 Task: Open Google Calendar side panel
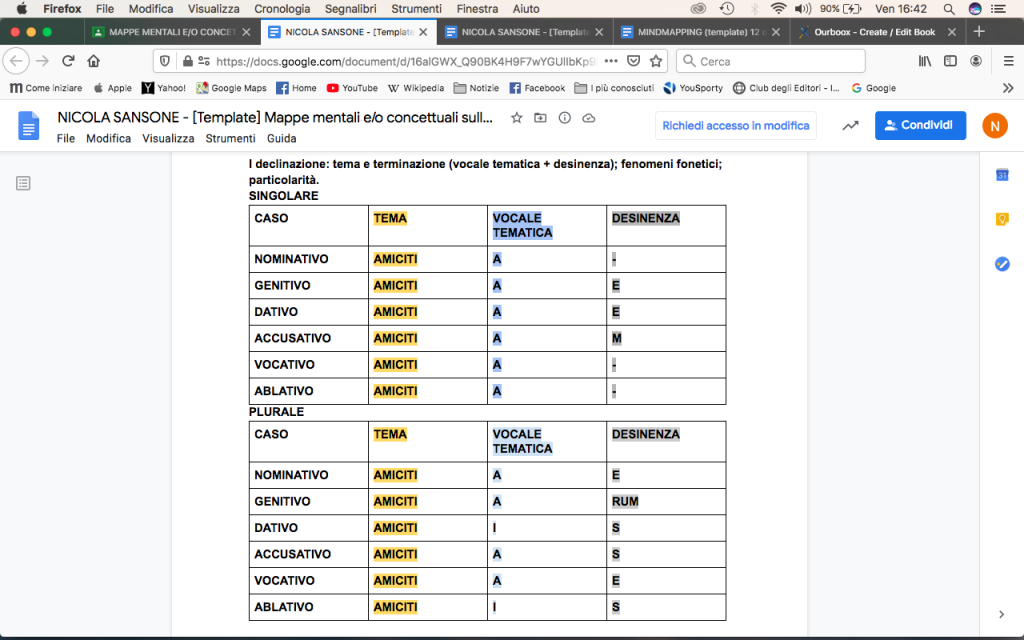pyautogui.click(x=1002, y=176)
